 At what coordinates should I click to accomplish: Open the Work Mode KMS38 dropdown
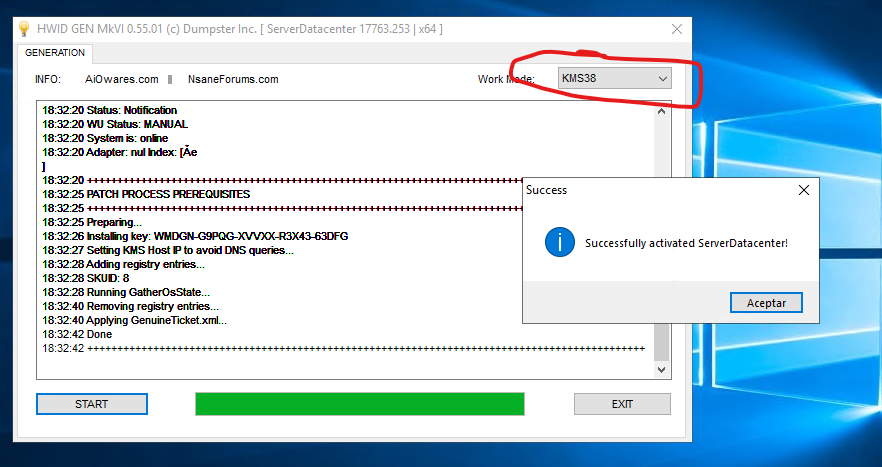(x=613, y=78)
